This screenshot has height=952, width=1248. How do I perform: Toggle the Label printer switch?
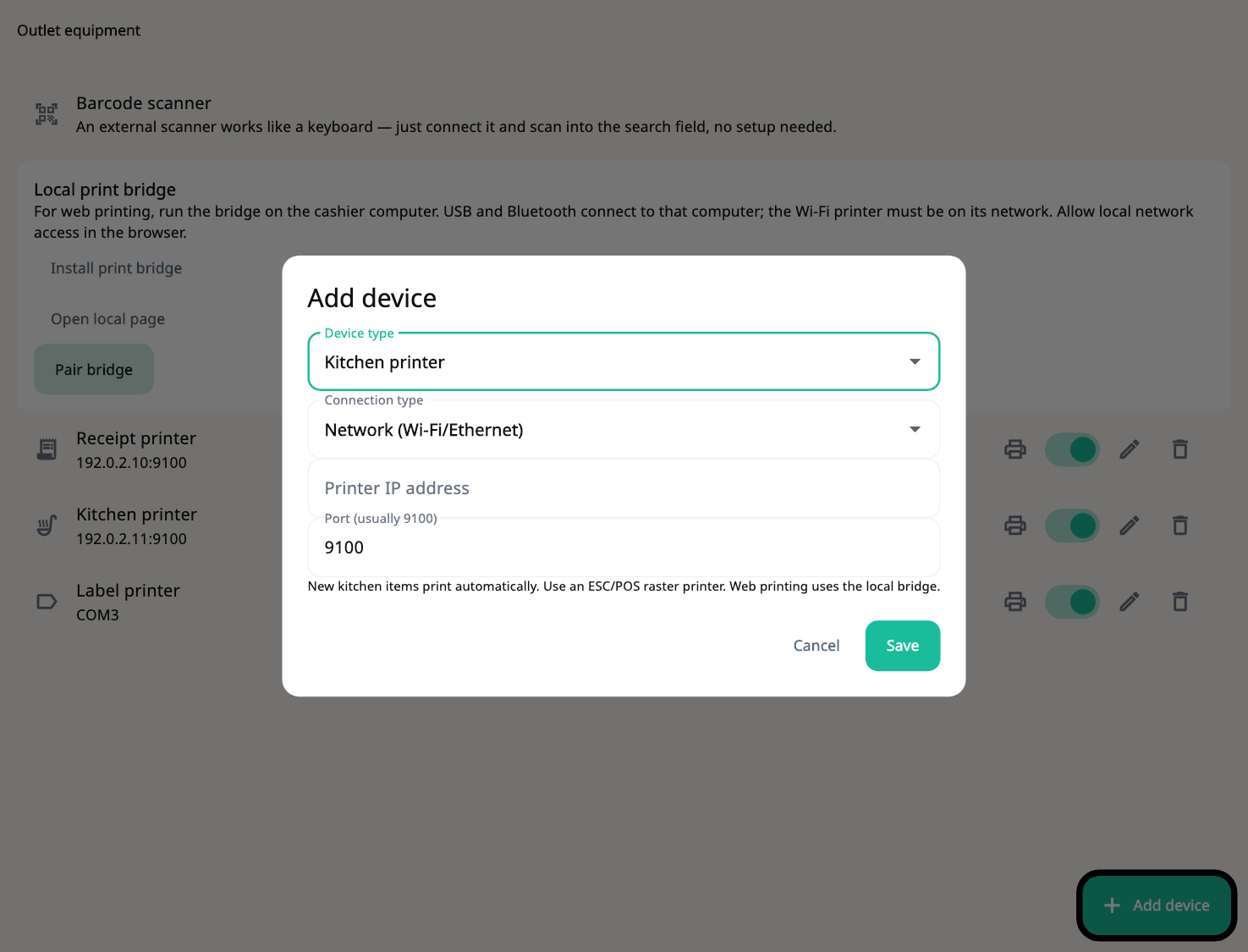(1072, 602)
